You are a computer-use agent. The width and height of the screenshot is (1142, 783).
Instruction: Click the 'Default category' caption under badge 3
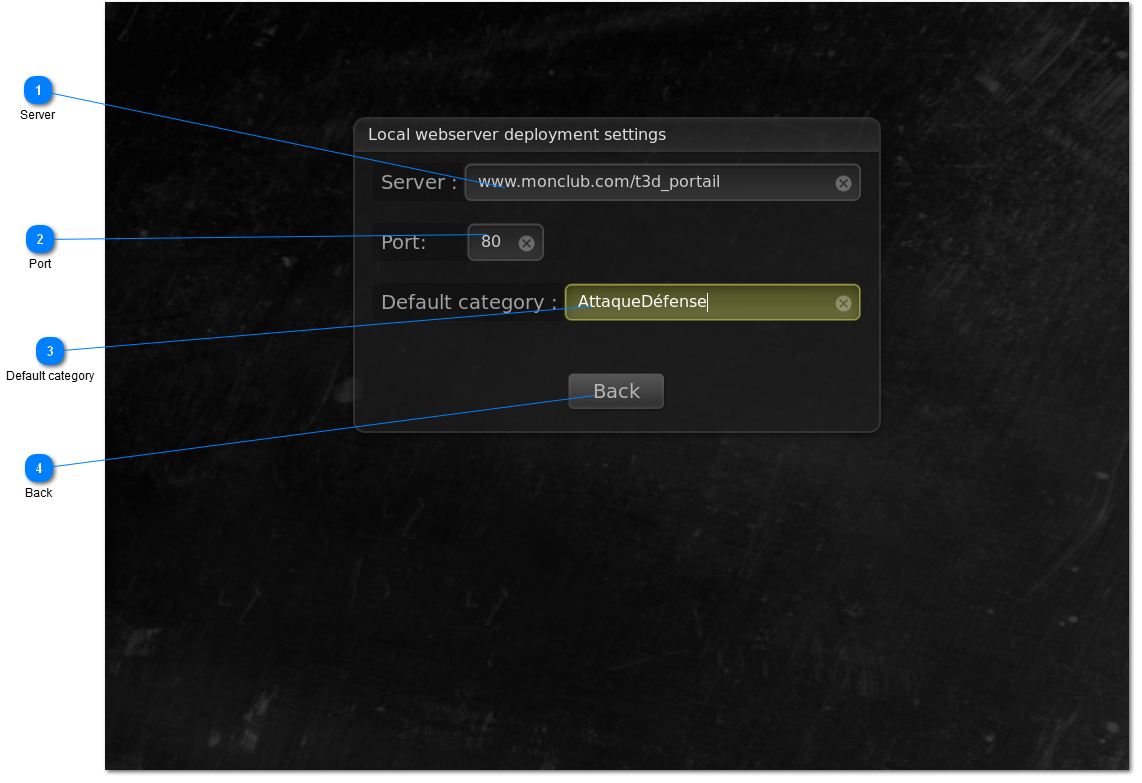click(x=50, y=376)
